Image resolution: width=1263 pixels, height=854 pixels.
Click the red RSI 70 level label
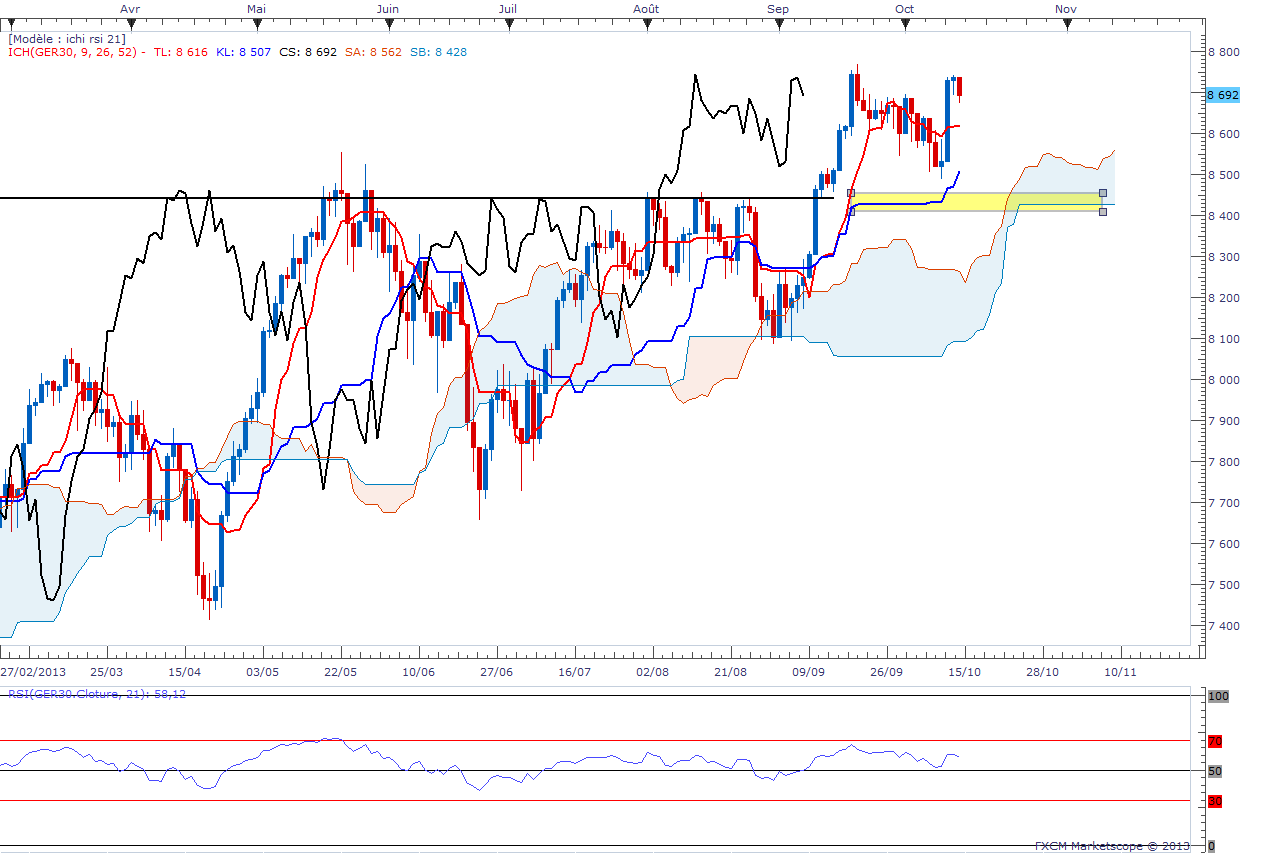coord(1214,741)
